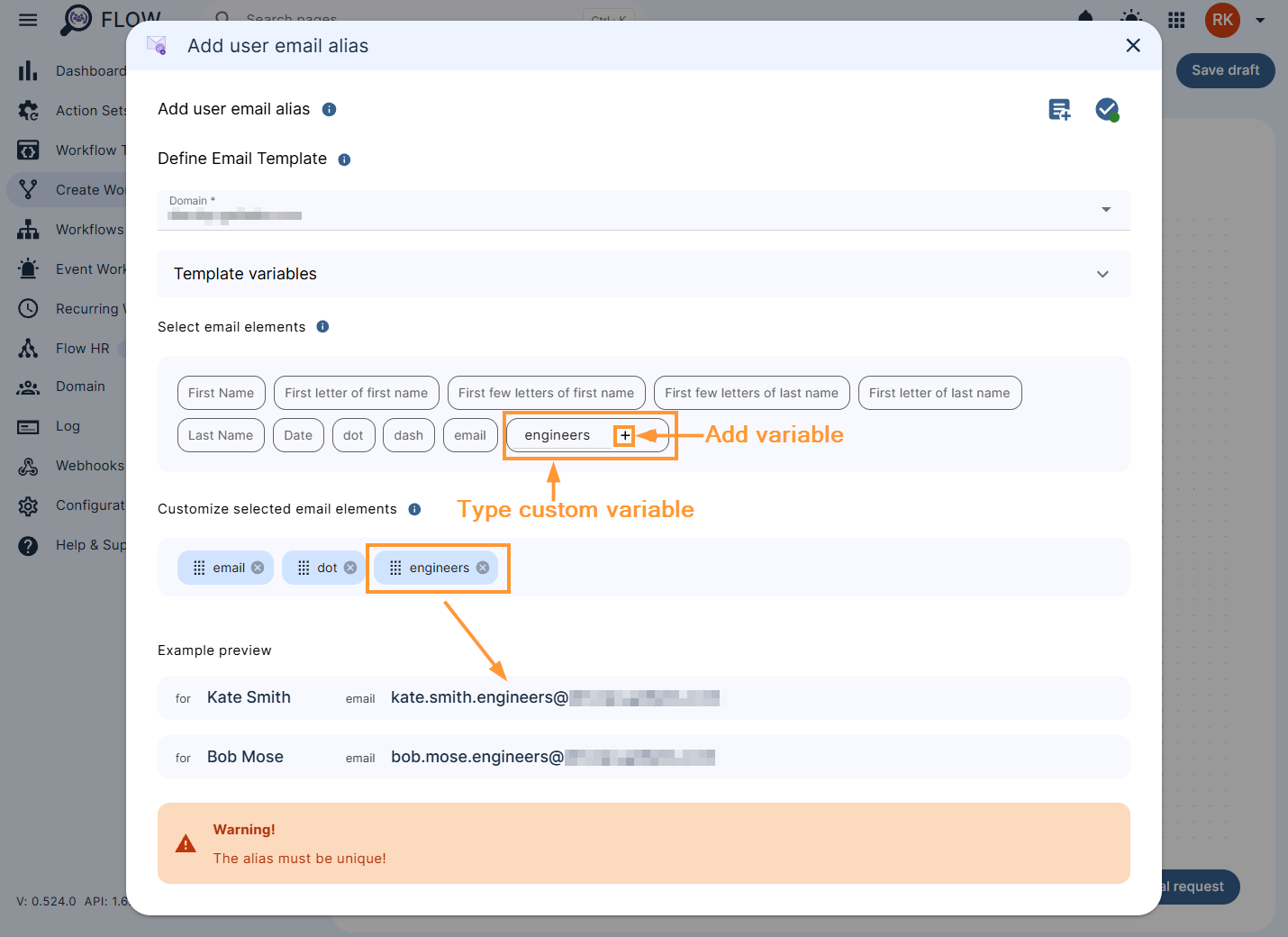Open the Domain dropdown

643,210
